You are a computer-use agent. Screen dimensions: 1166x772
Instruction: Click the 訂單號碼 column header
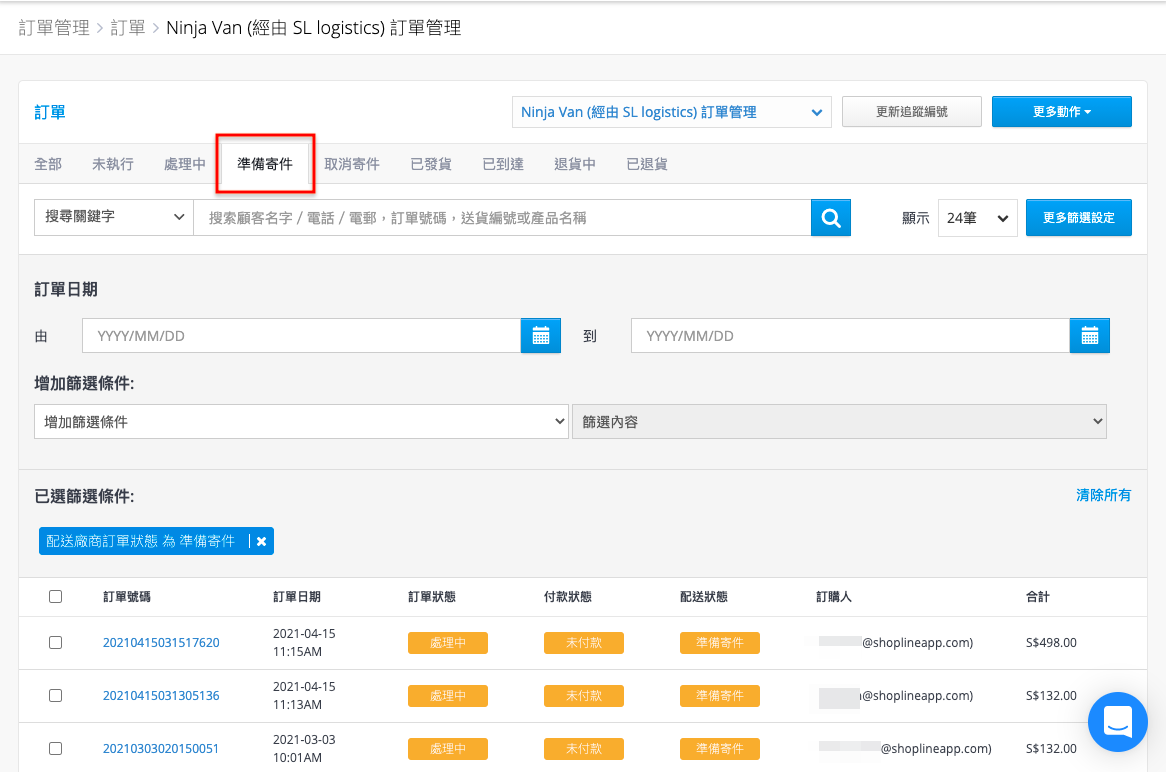(127, 596)
